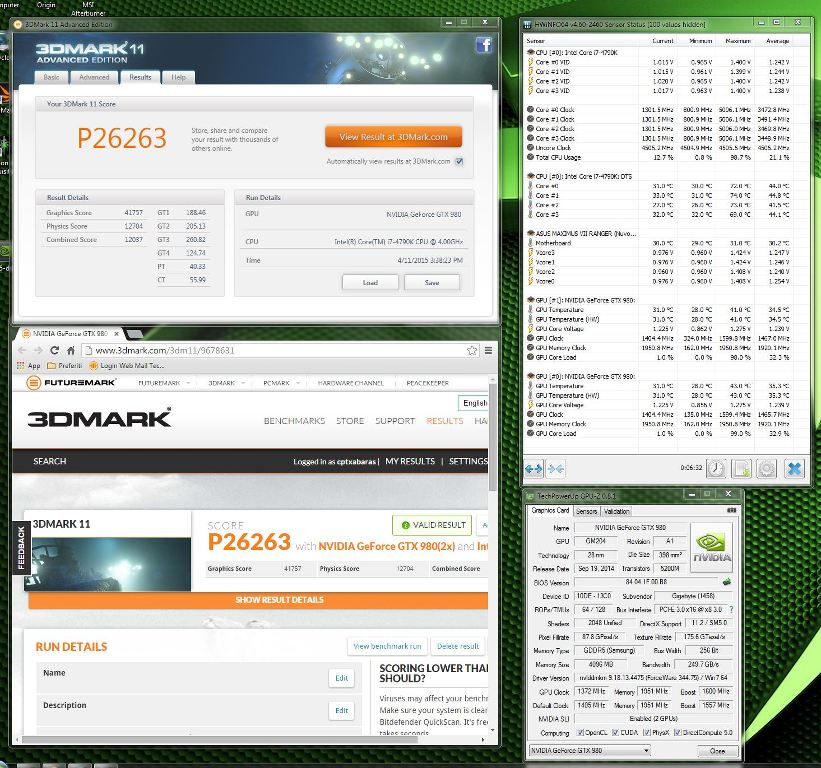Switch to the Sensors tab in GPU-Z

(x=586, y=511)
